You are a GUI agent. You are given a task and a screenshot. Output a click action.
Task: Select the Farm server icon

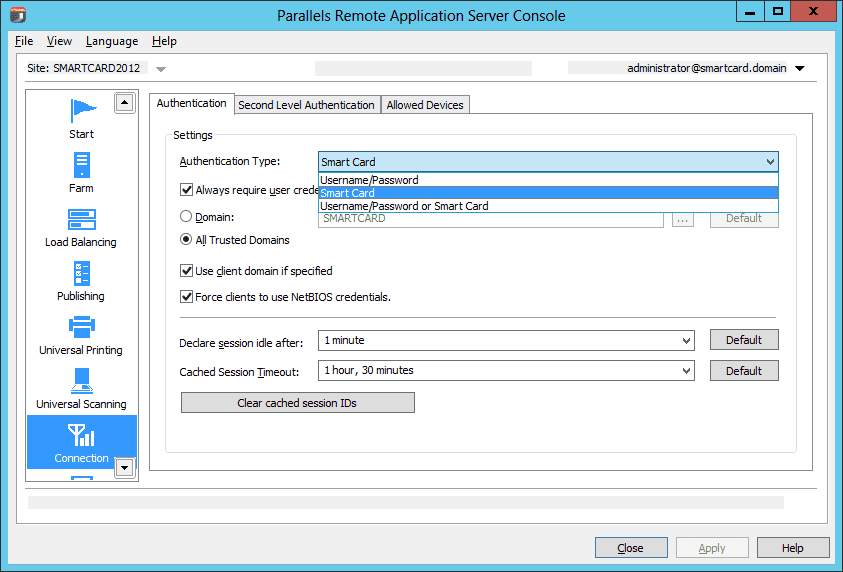tap(82, 165)
